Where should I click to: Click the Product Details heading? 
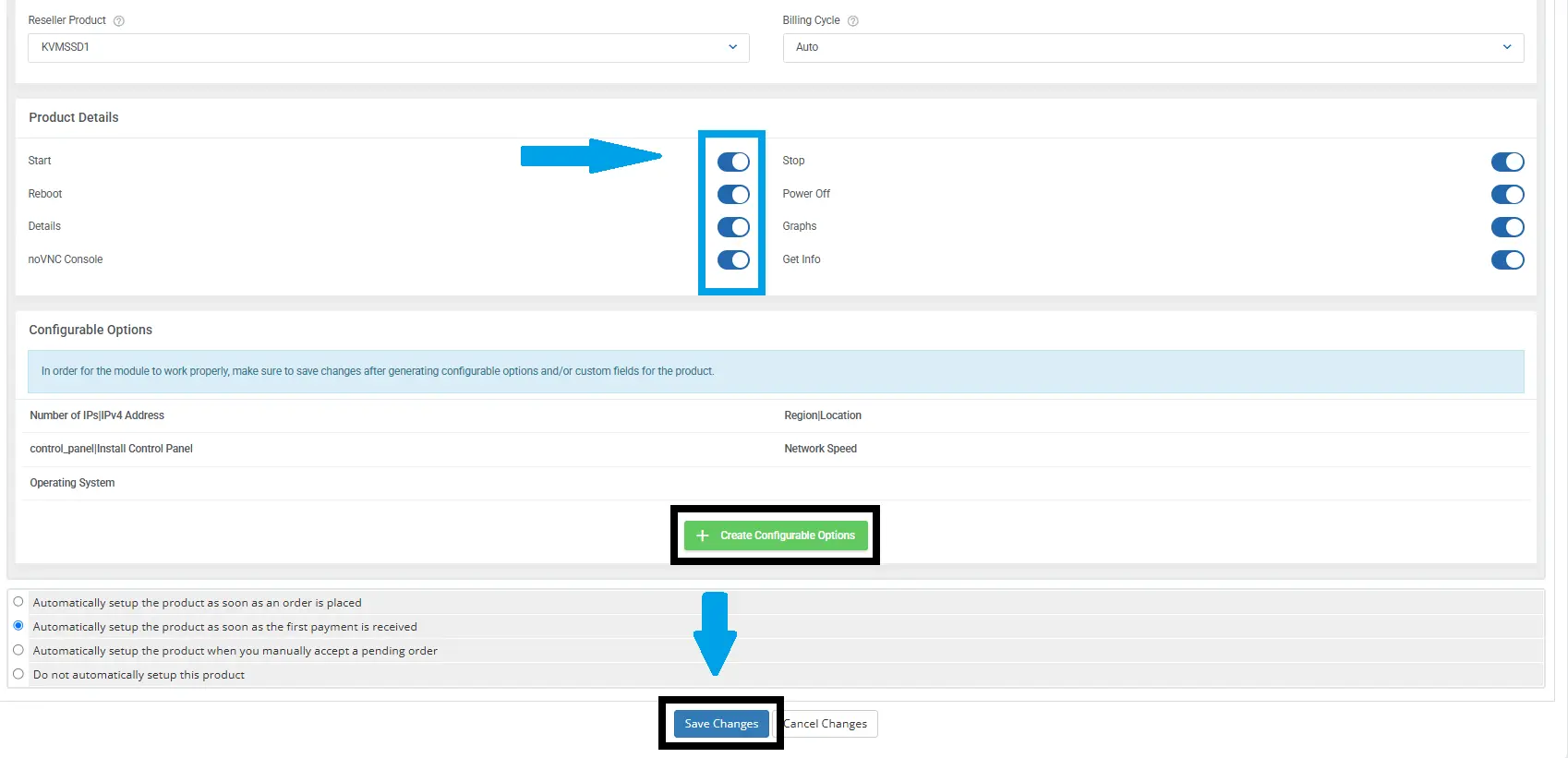[x=74, y=117]
